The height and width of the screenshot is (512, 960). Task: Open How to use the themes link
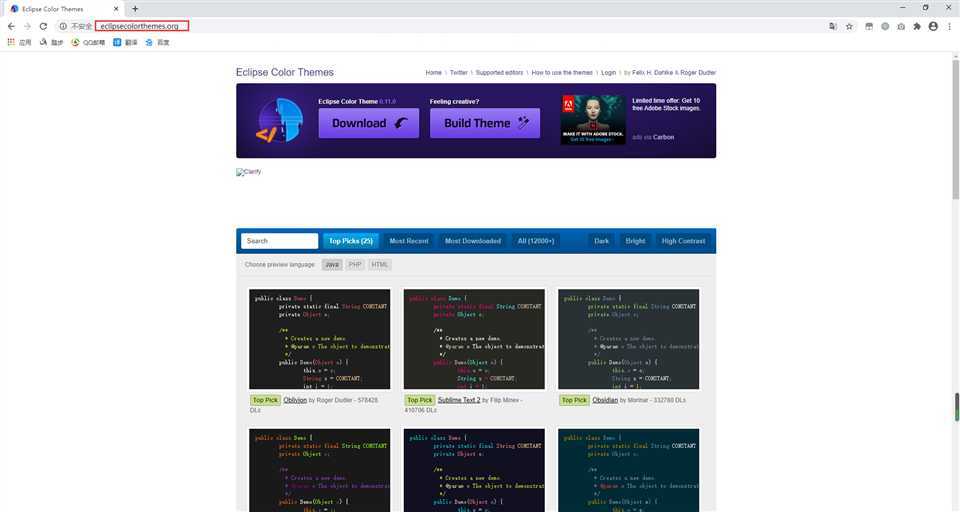(562, 72)
